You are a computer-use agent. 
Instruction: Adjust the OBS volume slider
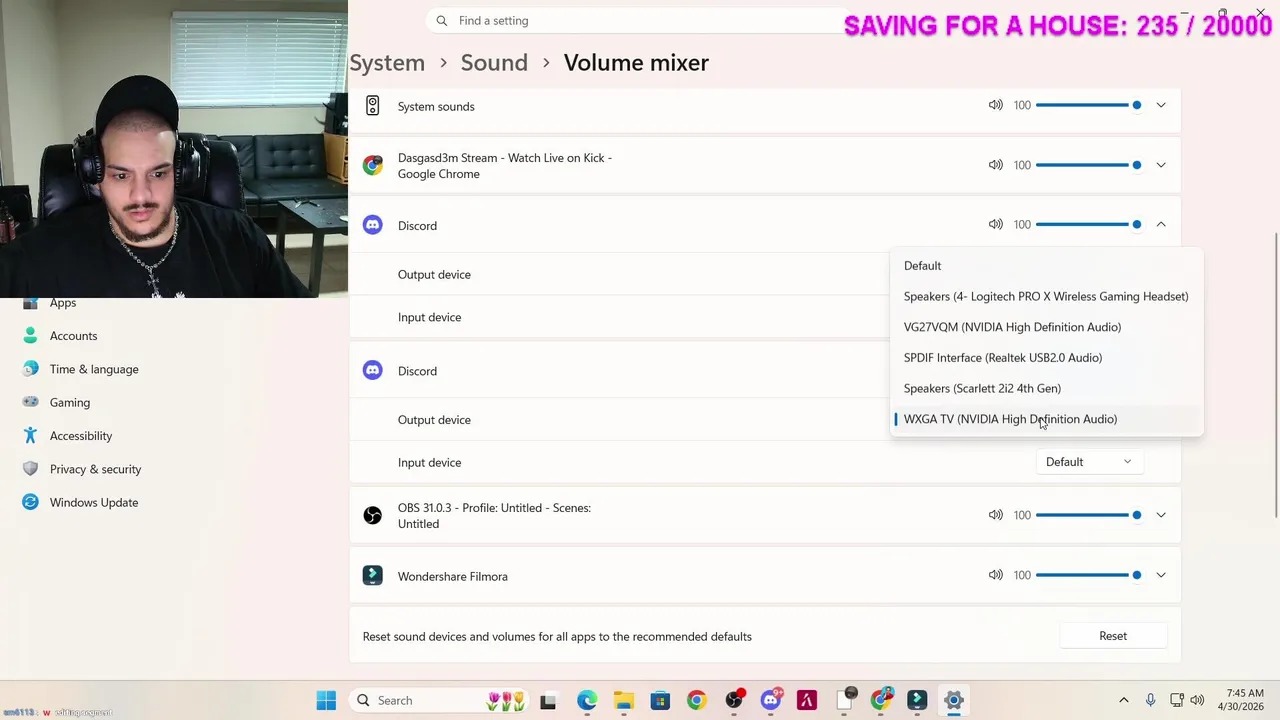pyautogui.click(x=1090, y=515)
